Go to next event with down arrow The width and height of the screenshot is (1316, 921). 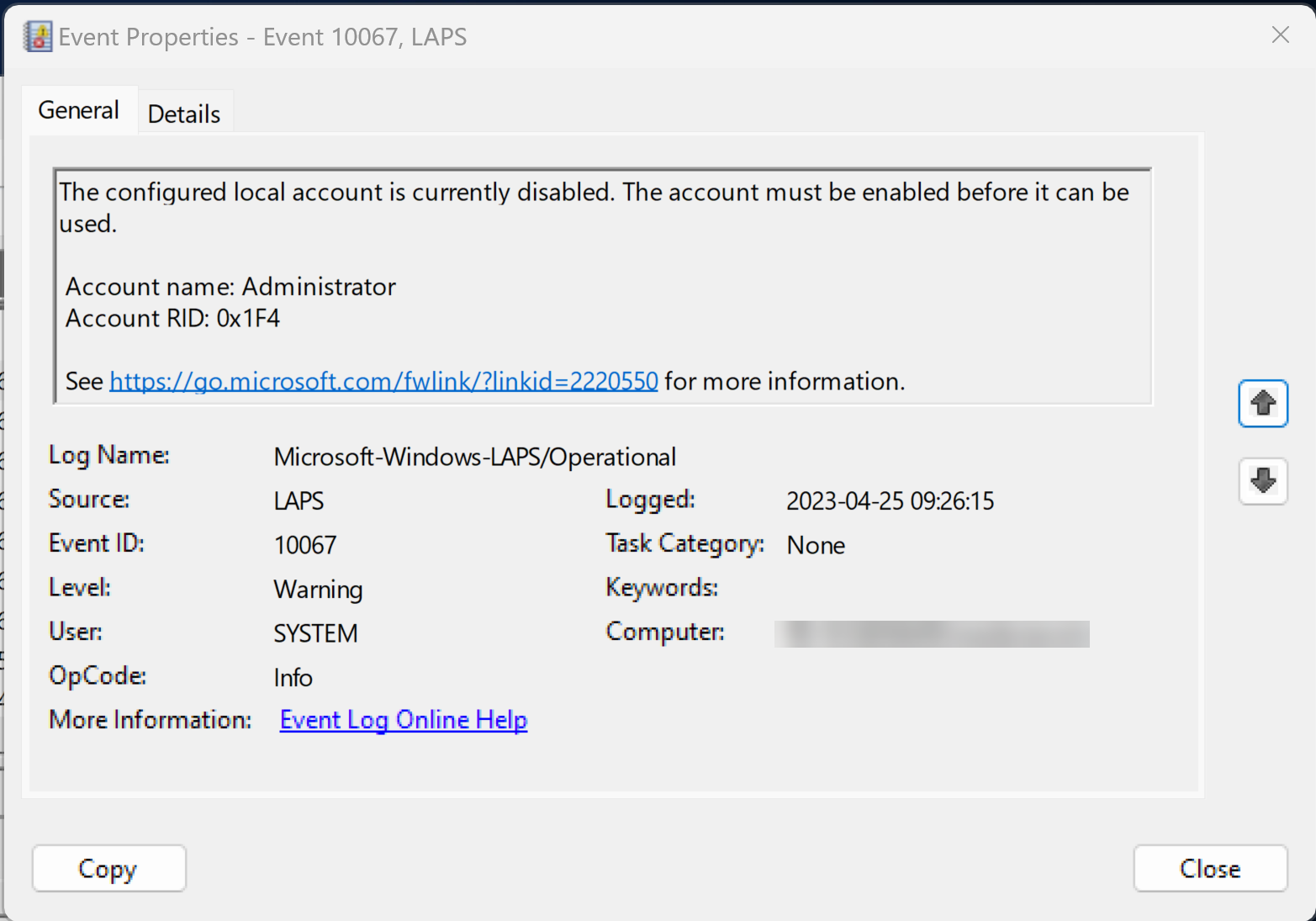point(1262,481)
